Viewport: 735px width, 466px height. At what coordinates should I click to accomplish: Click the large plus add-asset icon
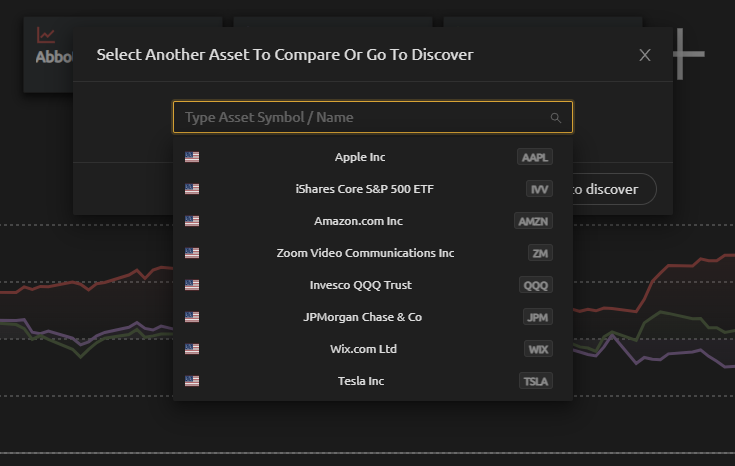(688, 53)
